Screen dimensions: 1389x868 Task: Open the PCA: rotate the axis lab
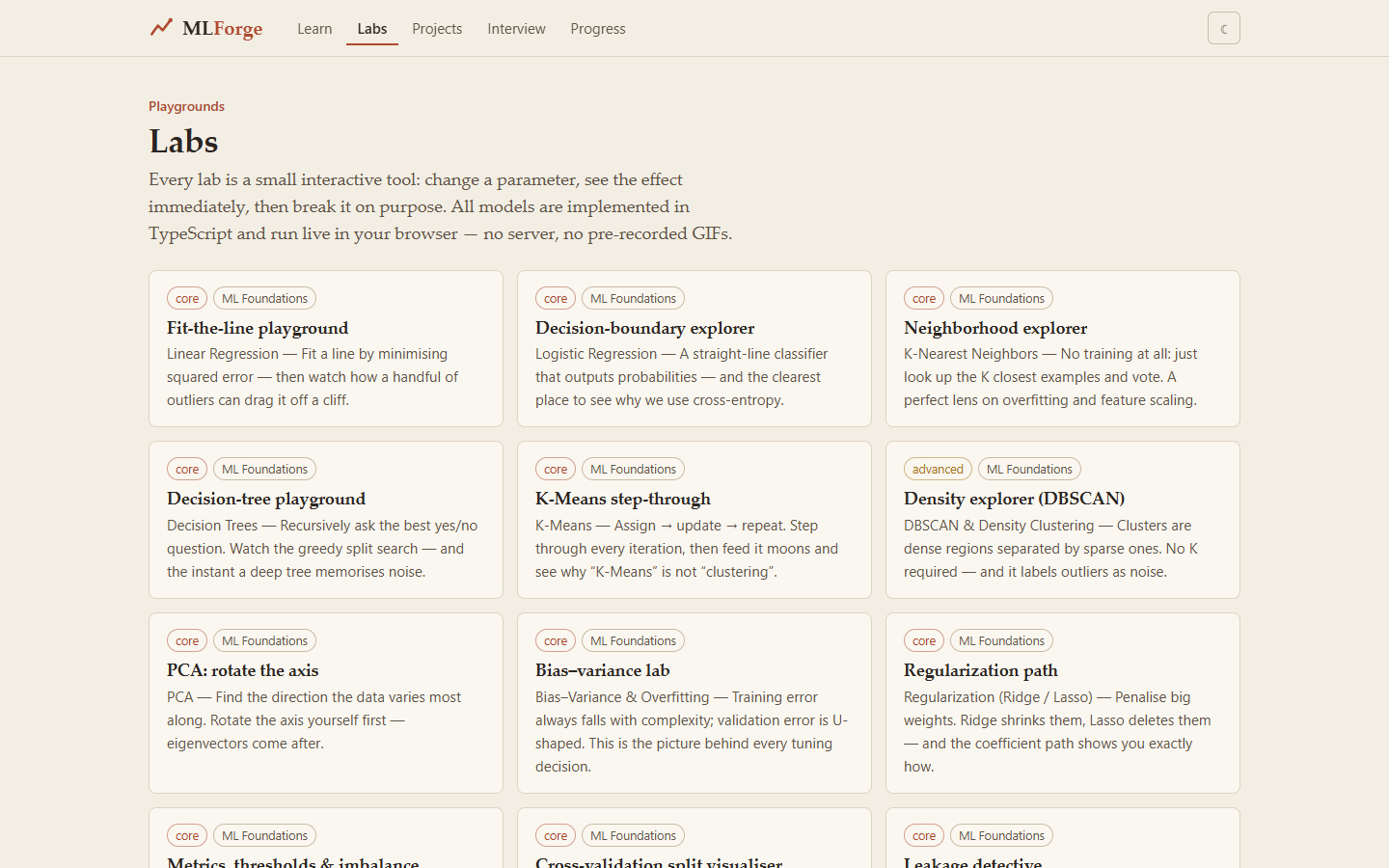pyautogui.click(x=326, y=703)
